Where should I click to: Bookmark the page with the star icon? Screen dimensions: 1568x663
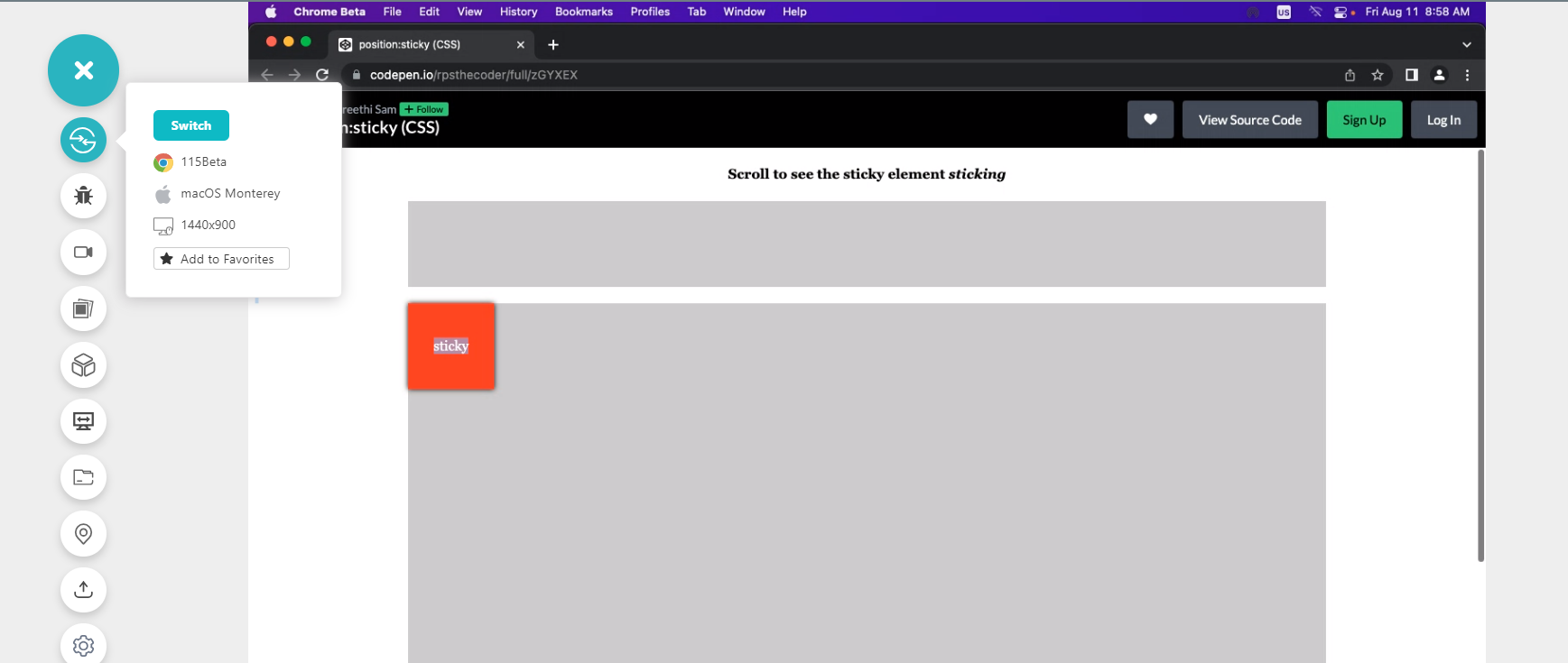pos(1378,75)
